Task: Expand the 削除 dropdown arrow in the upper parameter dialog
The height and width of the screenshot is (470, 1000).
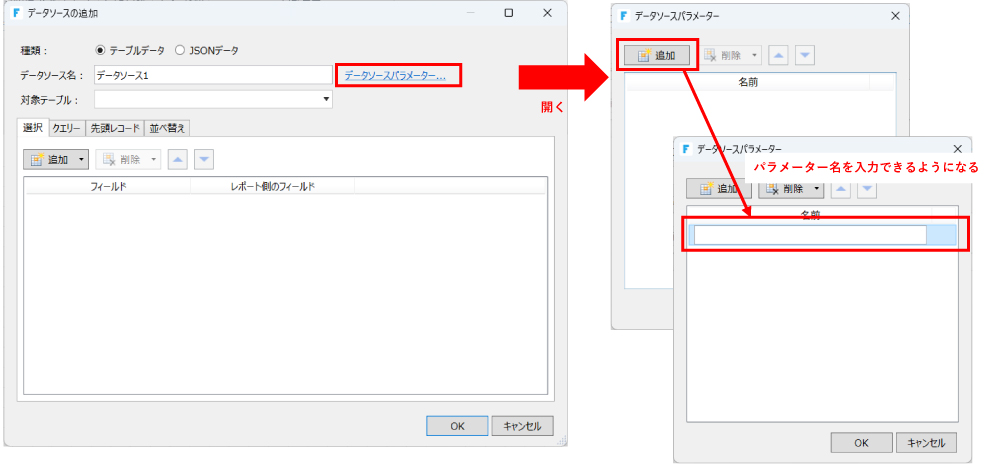Action: coord(754,55)
